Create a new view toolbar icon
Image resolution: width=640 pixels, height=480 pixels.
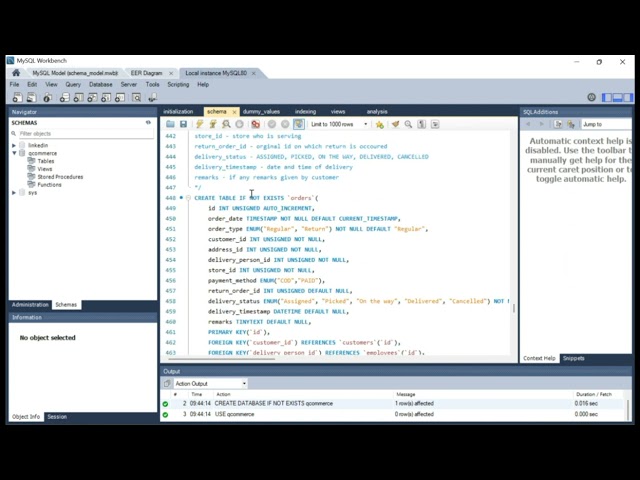click(92, 98)
